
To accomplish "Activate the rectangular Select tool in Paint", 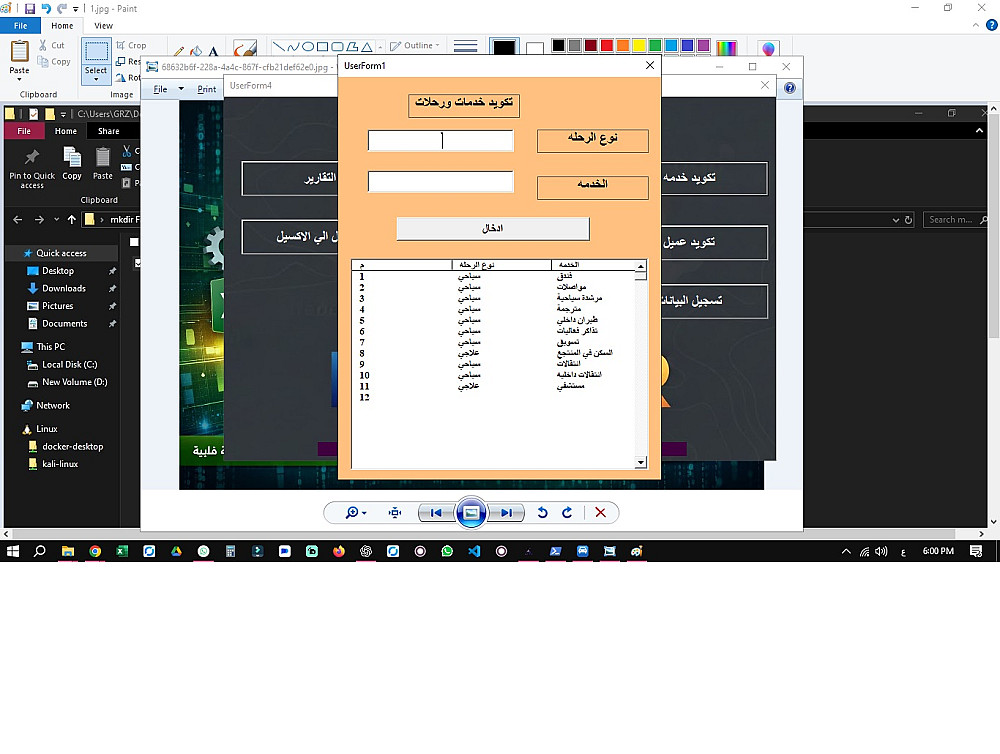I will coord(96,51).
